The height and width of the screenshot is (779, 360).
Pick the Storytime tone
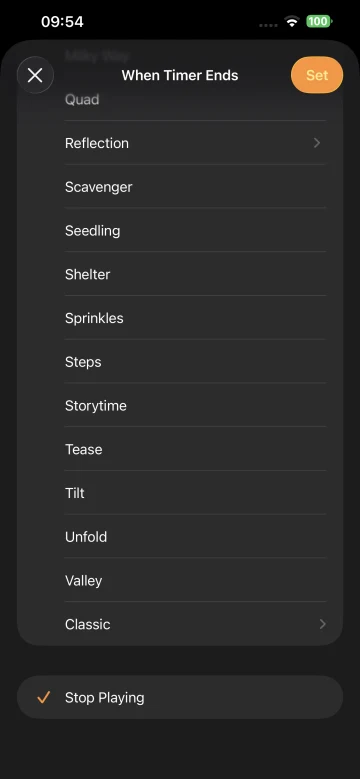coord(180,406)
